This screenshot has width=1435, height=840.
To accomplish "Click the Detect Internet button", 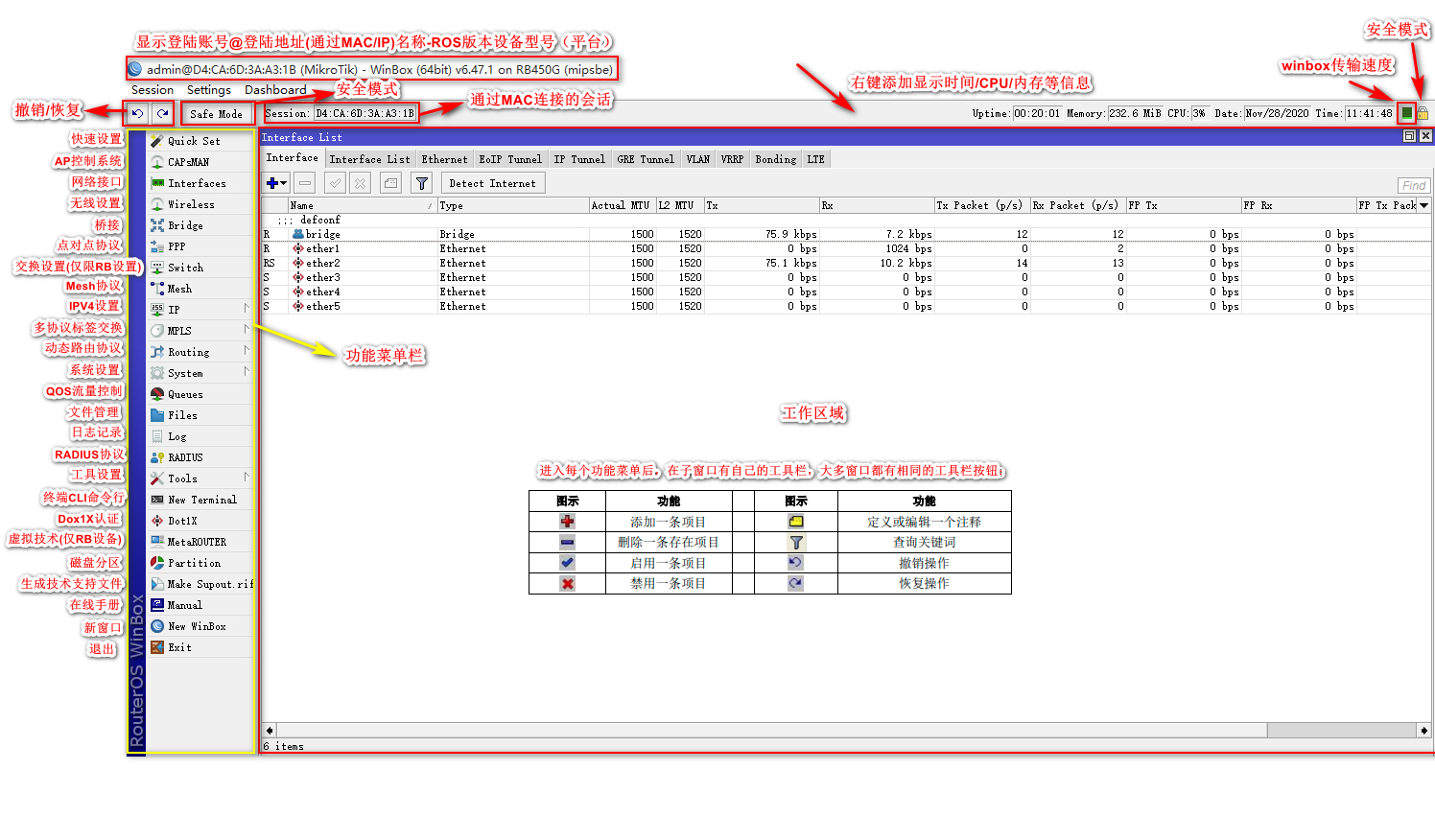I will (x=492, y=183).
